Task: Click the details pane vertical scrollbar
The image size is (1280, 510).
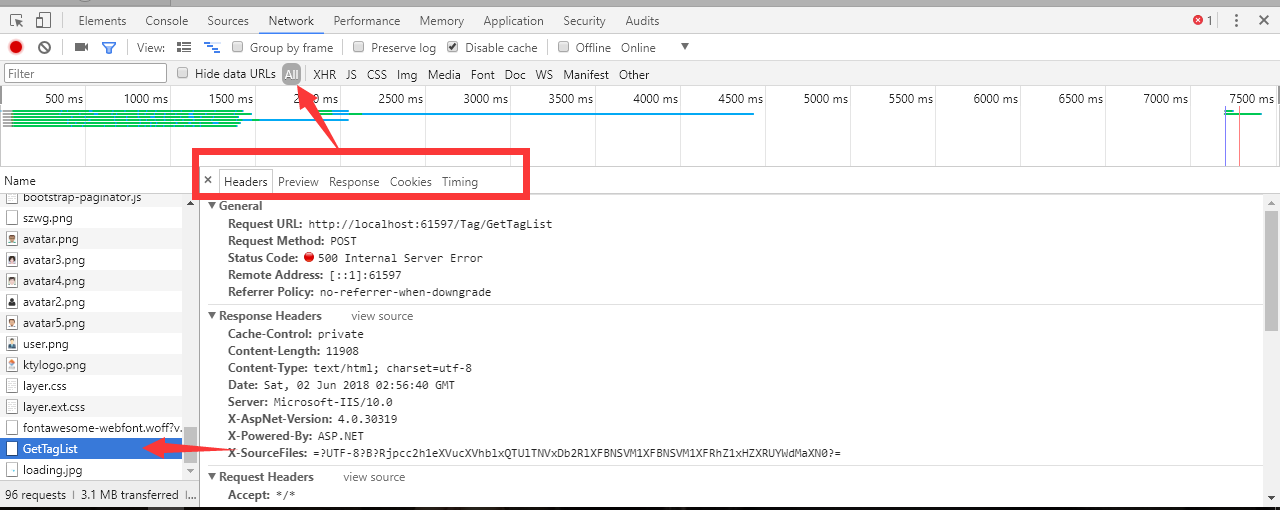Action: [1272, 270]
